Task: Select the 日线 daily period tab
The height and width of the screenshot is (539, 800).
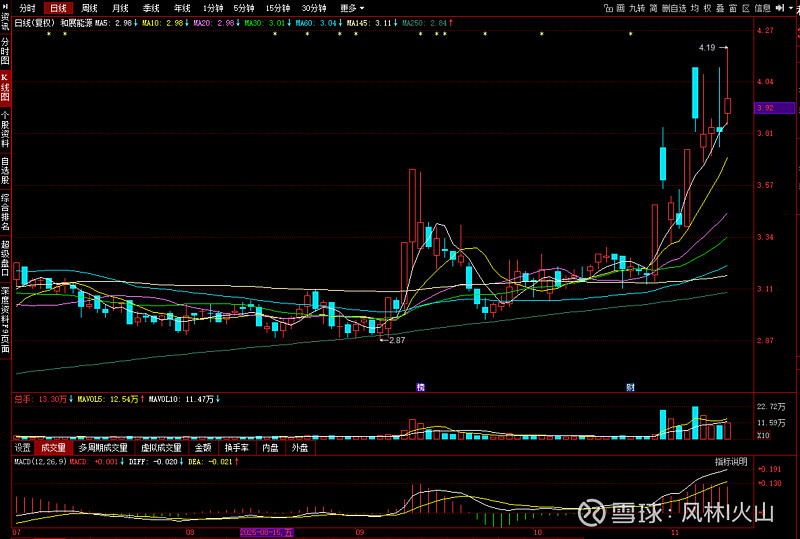Action: click(x=58, y=8)
